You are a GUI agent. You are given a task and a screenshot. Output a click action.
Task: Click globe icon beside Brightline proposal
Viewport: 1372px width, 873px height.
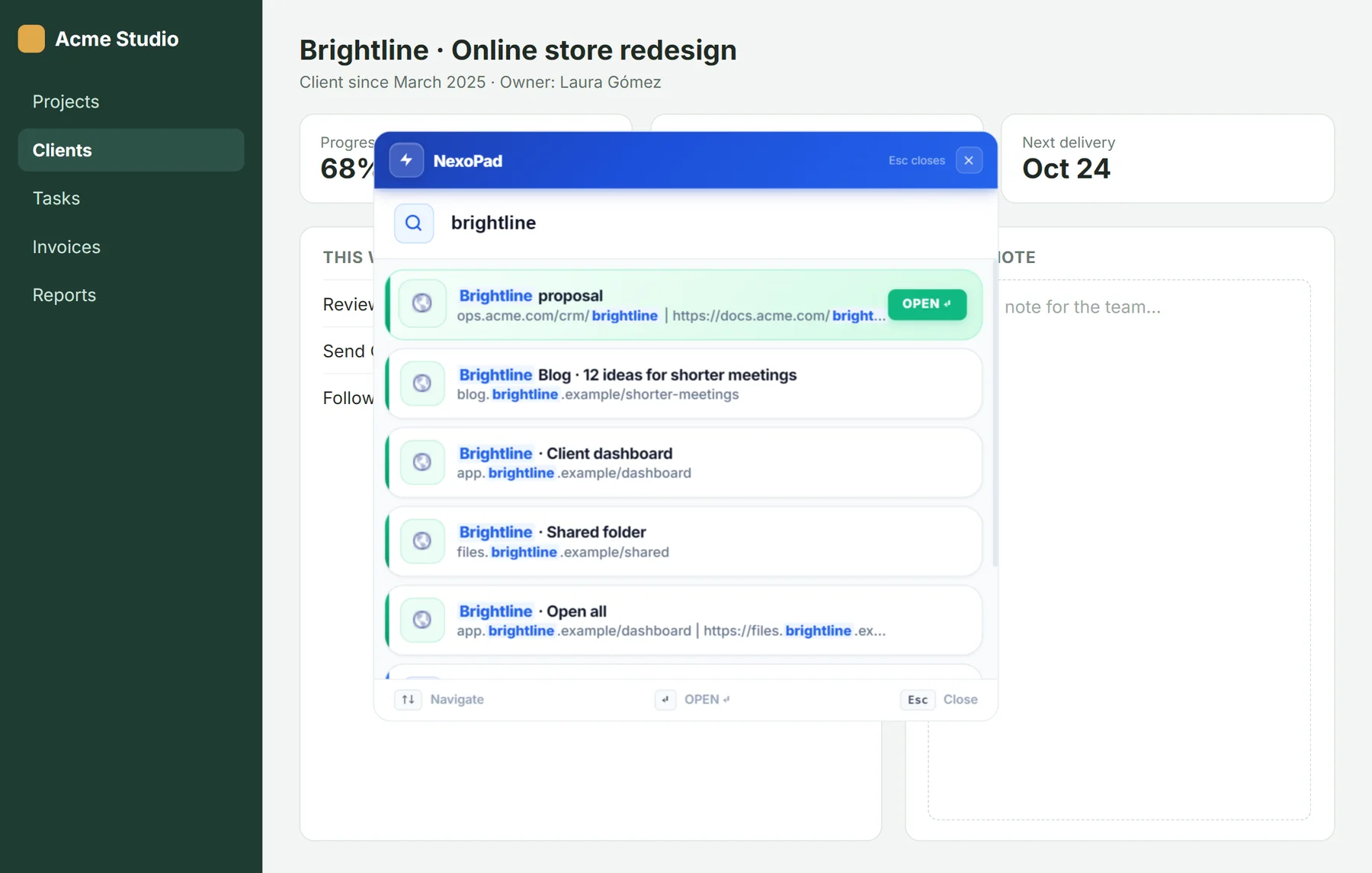pos(422,303)
